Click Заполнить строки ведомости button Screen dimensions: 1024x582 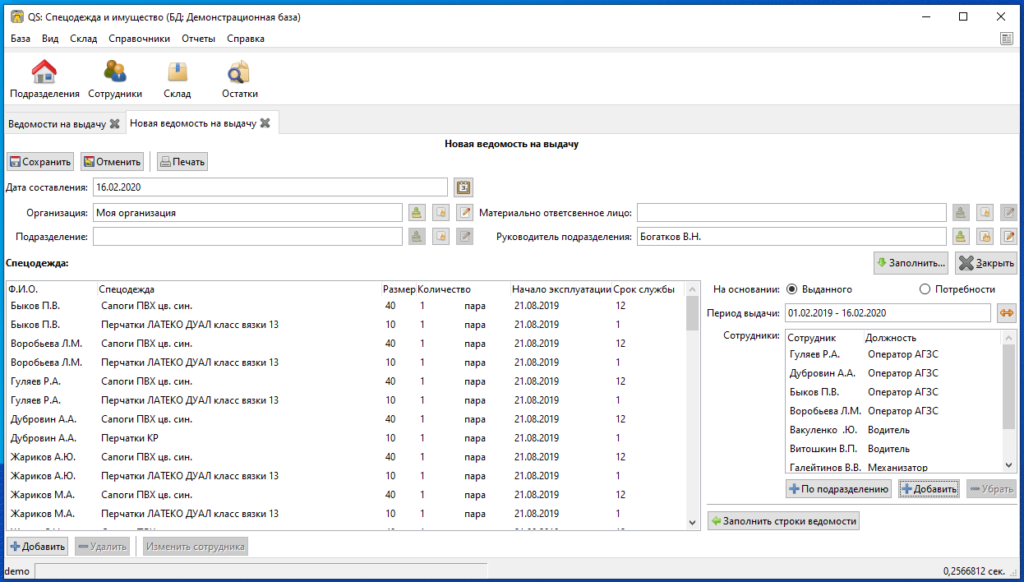[x=783, y=521]
